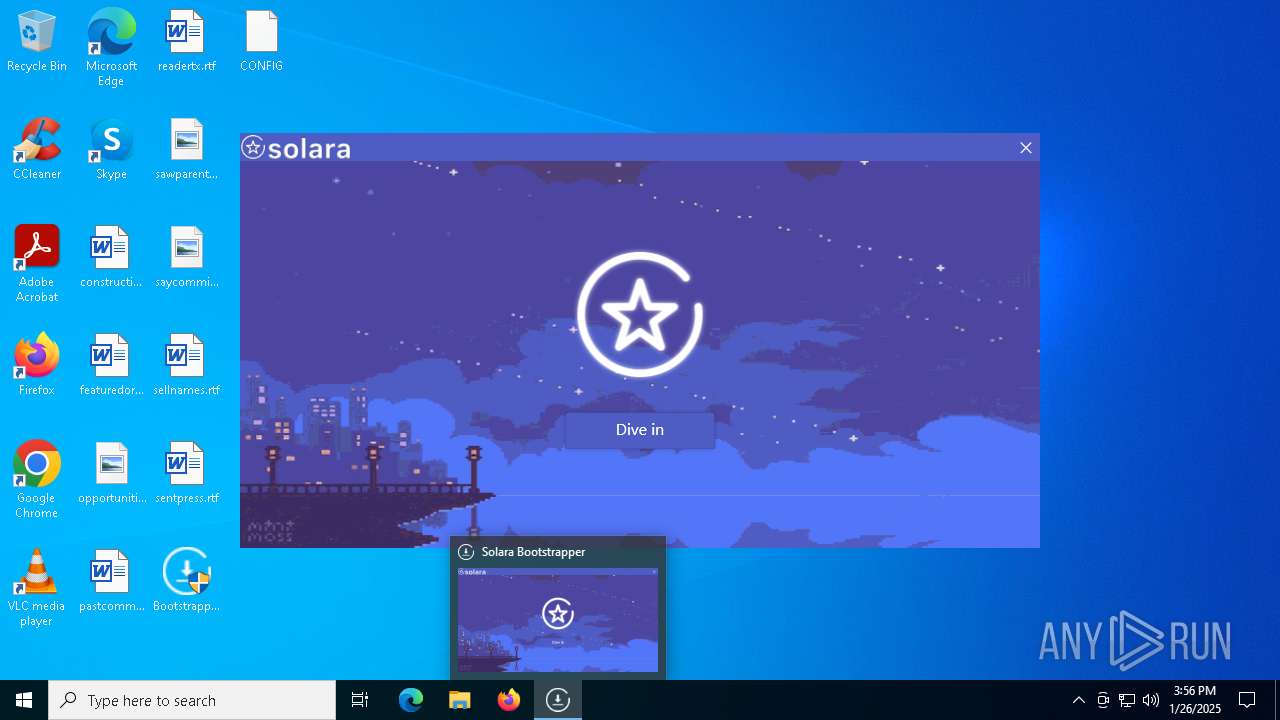This screenshot has height=720, width=1280.
Task: Select the Microsoft Edge desktop shortcut
Action: [111, 48]
